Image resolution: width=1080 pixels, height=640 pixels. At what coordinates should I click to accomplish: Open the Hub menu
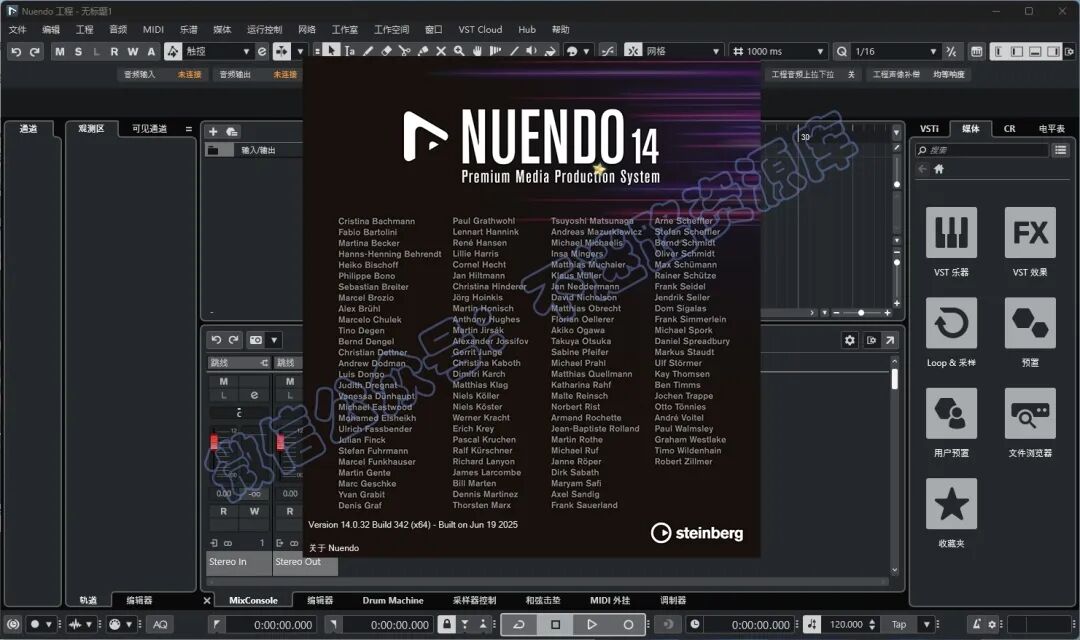pos(527,30)
